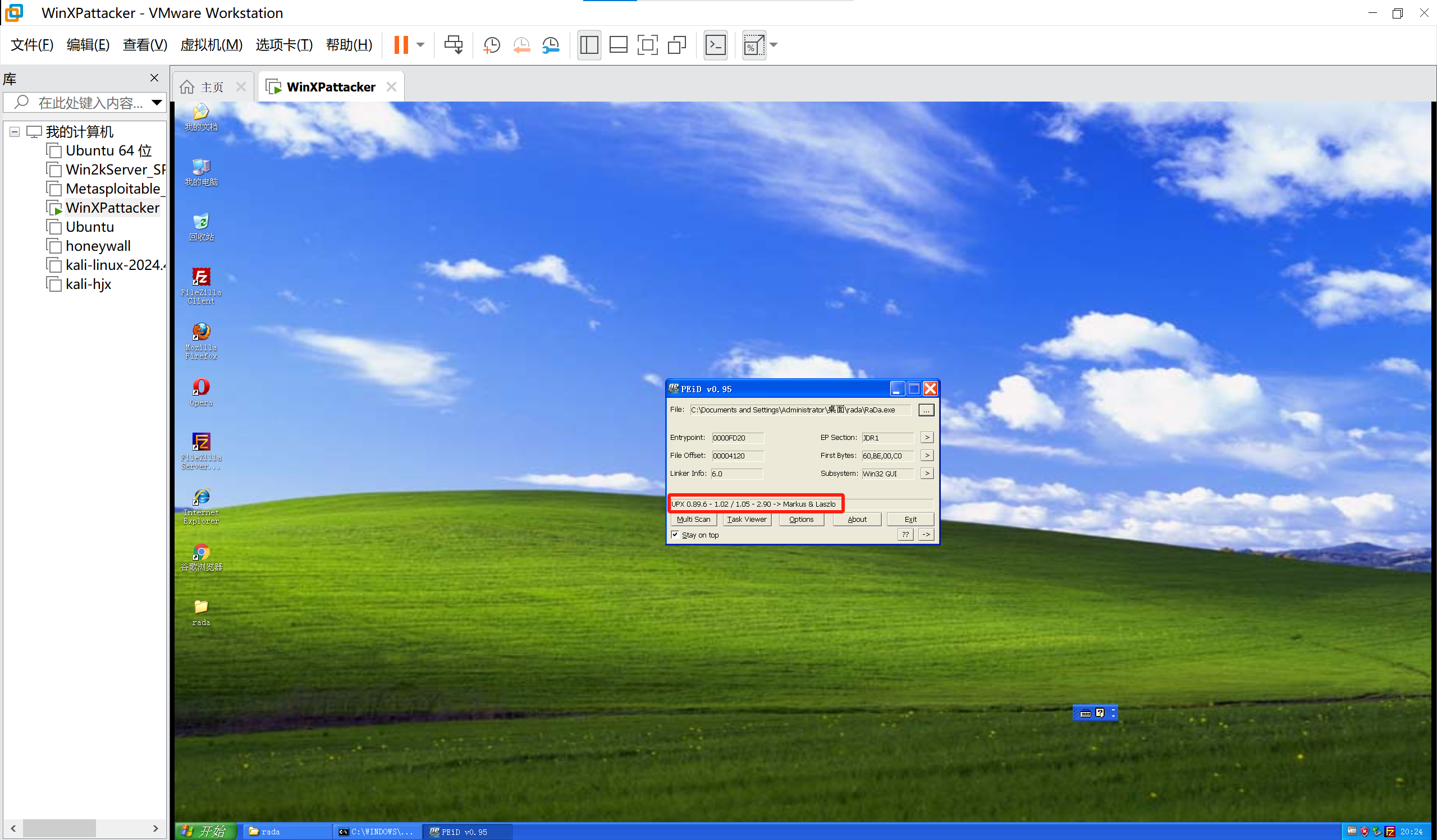1437x840 pixels.
Task: Open the pause button dropdown arrow
Action: point(421,44)
